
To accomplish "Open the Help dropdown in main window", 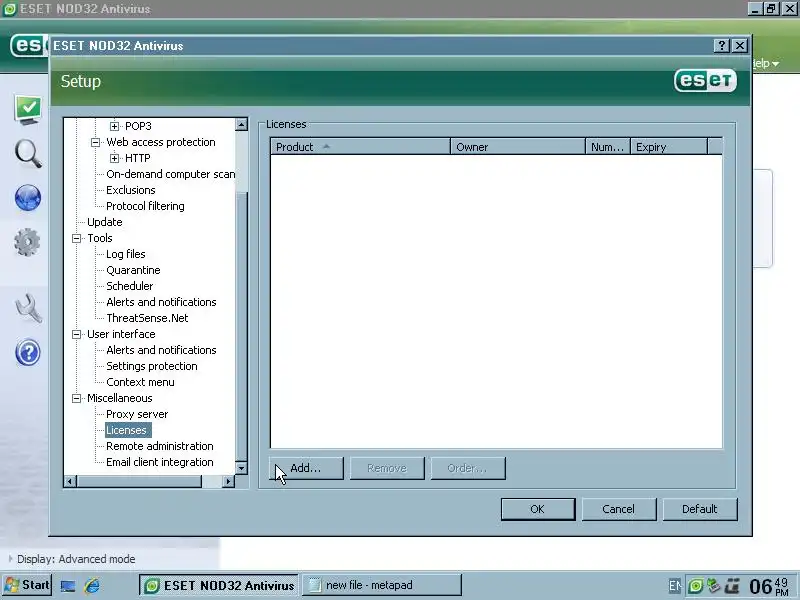I will (x=766, y=63).
